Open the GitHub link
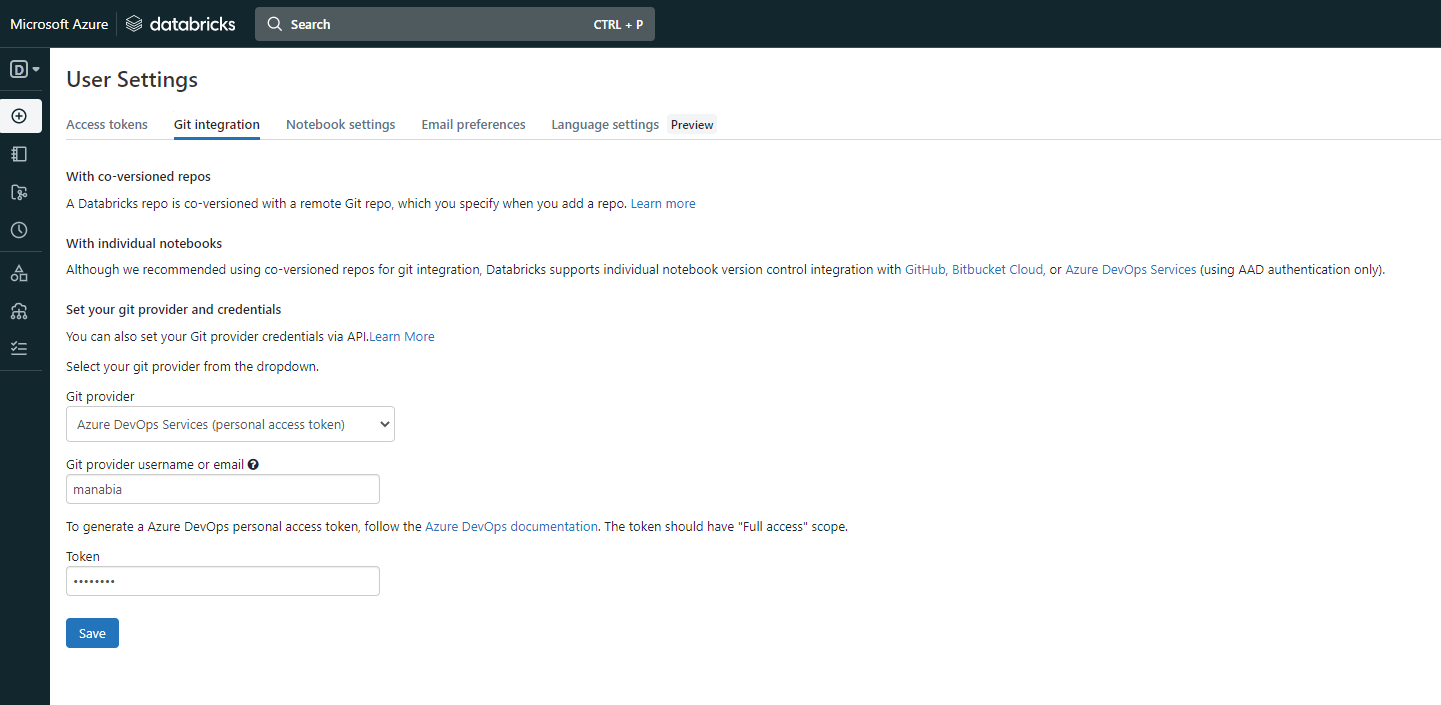1441x705 pixels. pos(925,270)
